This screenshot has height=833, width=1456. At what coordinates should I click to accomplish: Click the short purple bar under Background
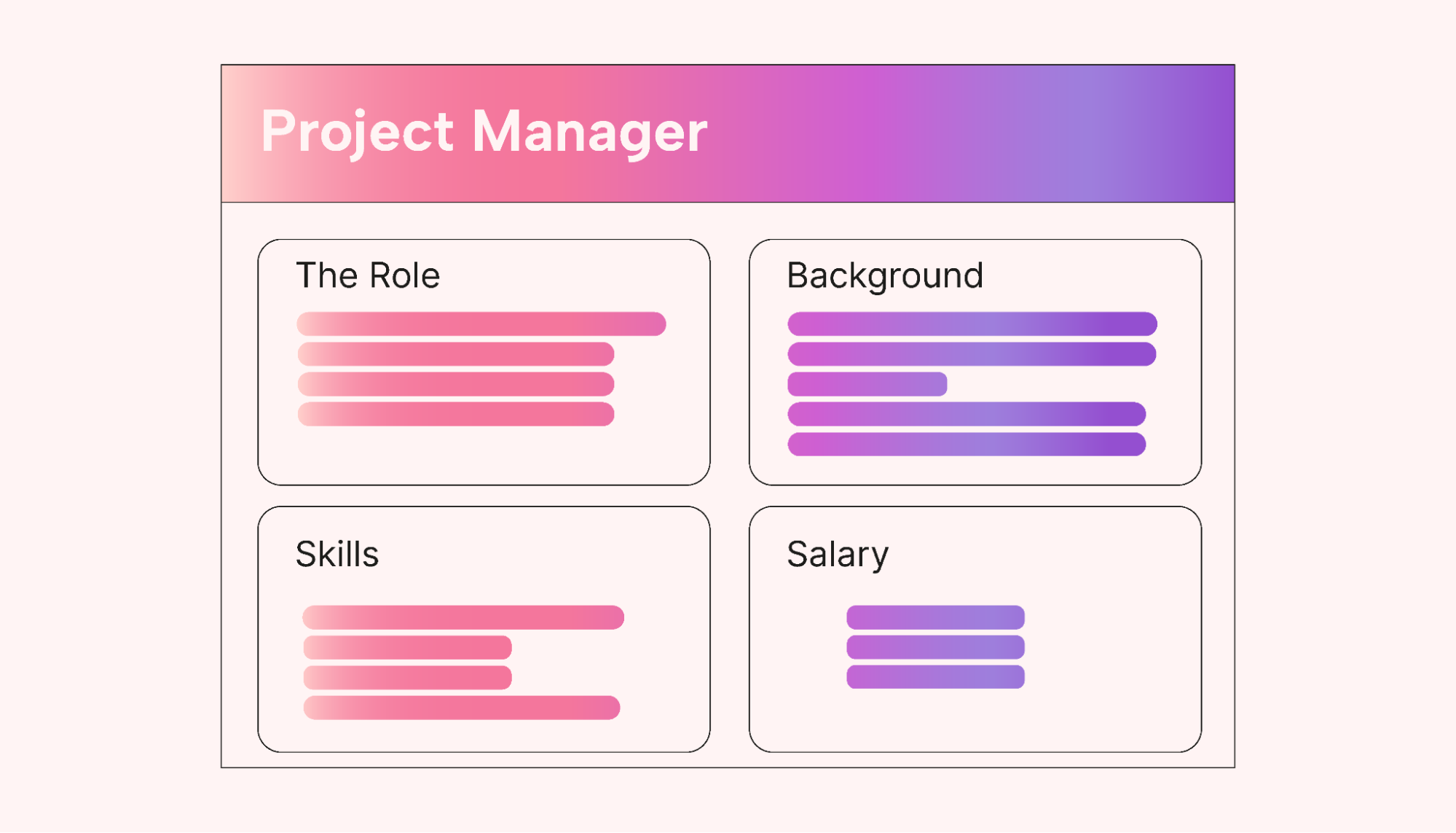[x=867, y=384]
